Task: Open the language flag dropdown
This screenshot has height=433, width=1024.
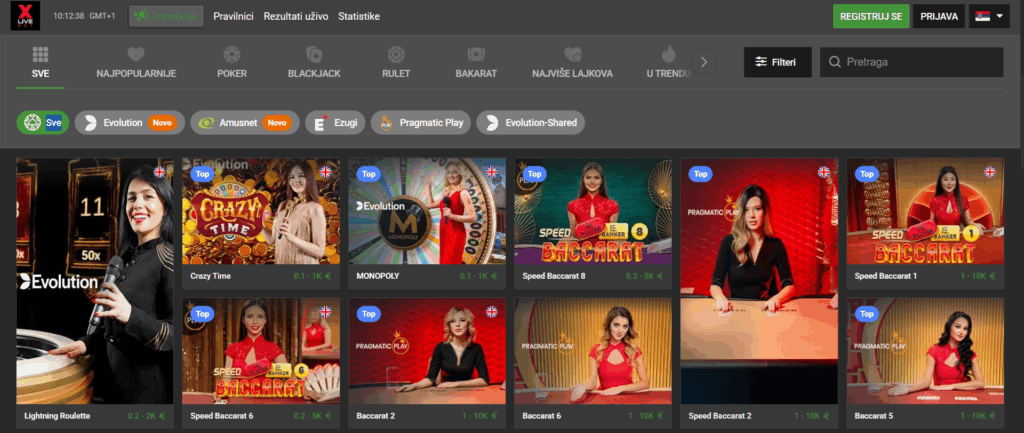Action: (x=989, y=16)
